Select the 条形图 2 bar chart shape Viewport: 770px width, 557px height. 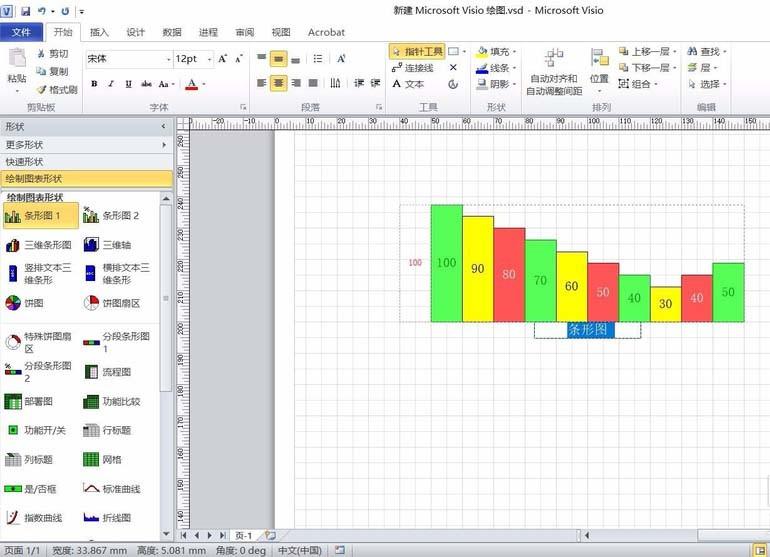(112, 216)
